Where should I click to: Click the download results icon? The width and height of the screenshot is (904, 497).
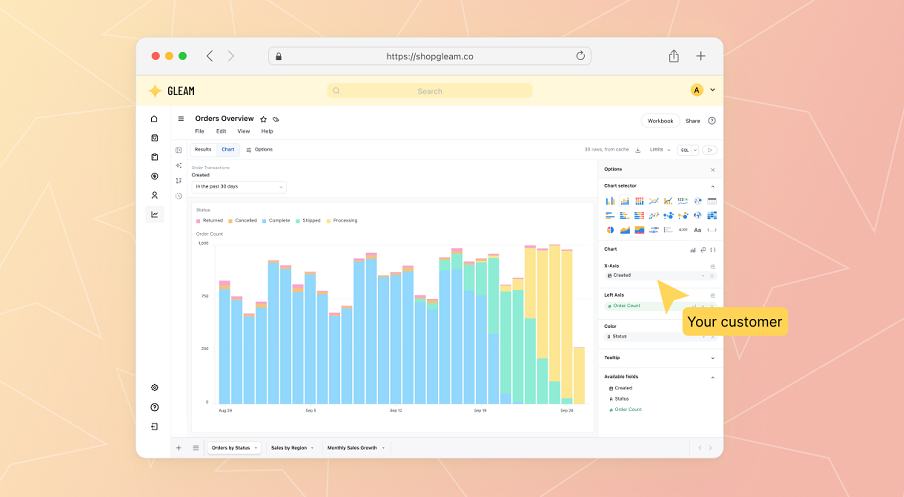point(638,150)
